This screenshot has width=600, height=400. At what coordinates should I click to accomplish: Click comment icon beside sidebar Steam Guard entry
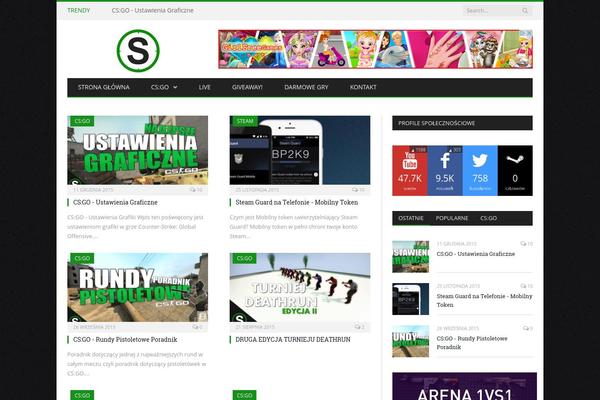coord(523,286)
